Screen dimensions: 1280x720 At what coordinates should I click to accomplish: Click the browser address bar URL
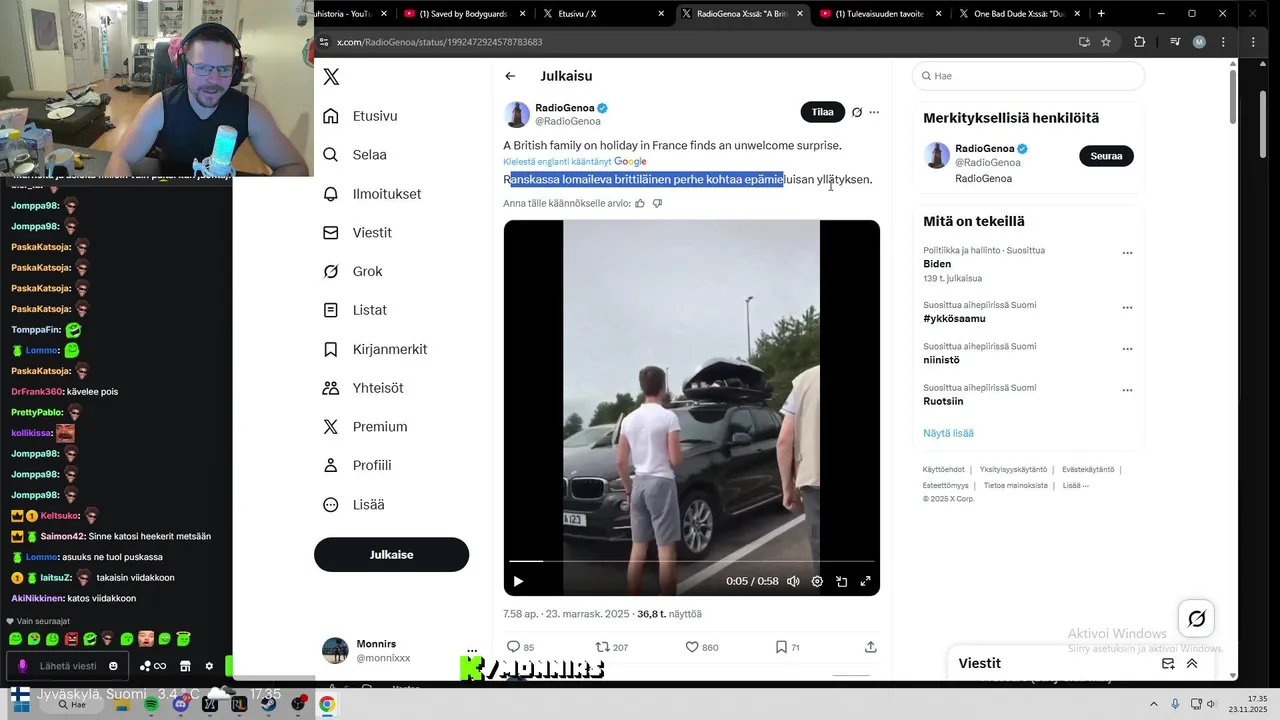point(440,42)
